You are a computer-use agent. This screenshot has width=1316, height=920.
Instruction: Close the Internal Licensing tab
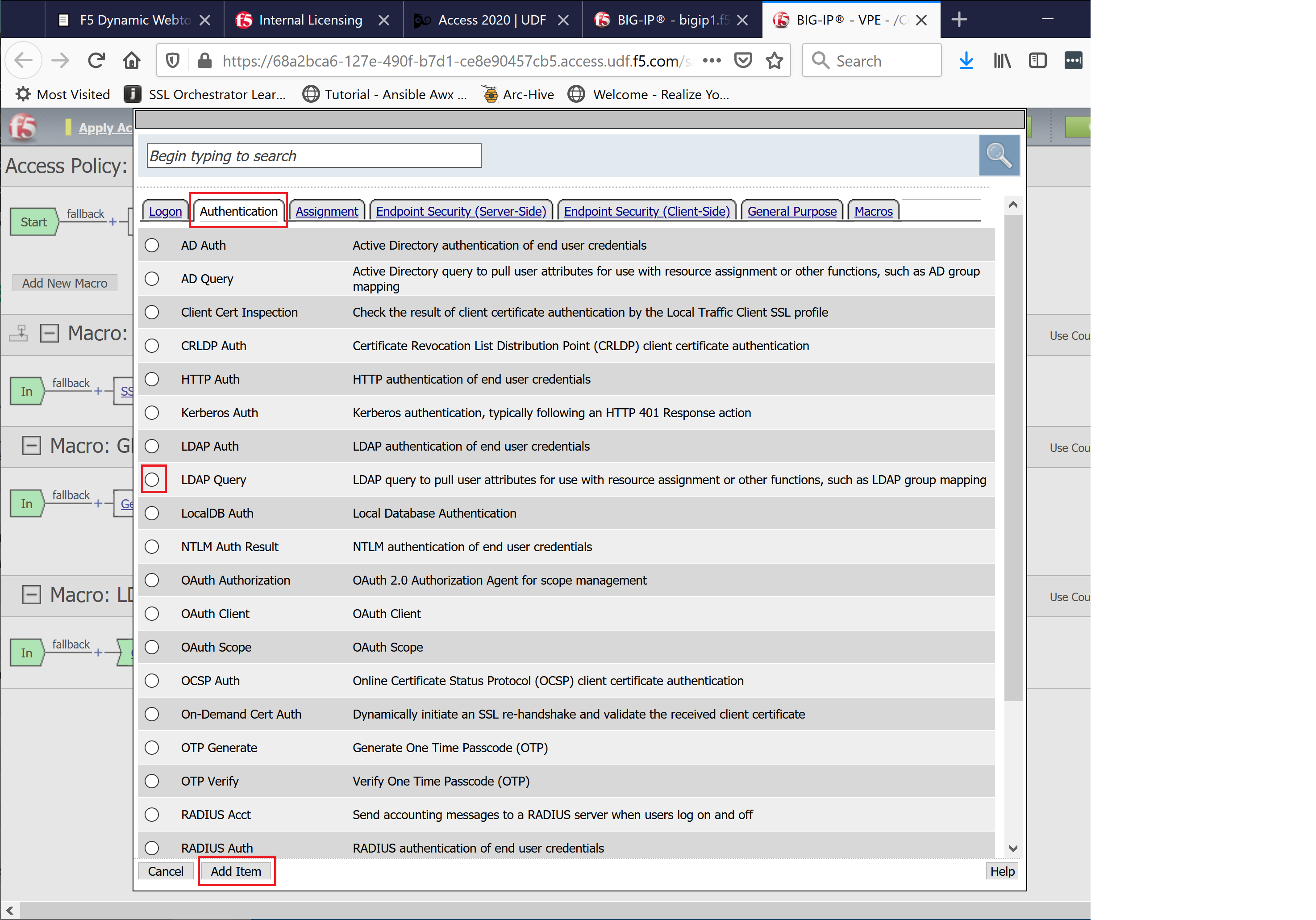coord(384,20)
